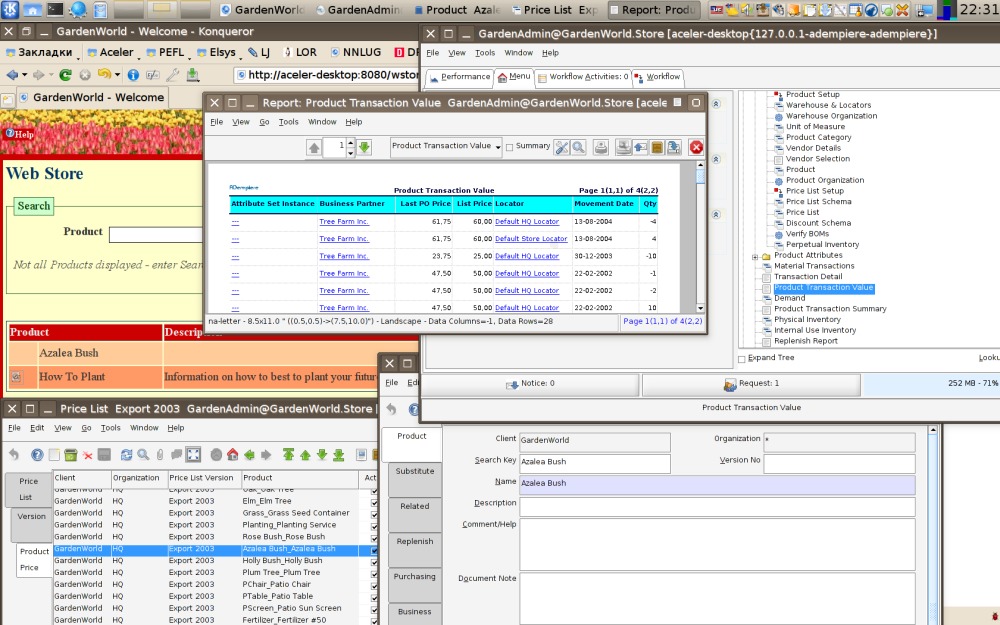The width and height of the screenshot is (1000, 625).
Task: Click the Requery refresh icon in the Price List toolbar
Action: pyautogui.click(x=126, y=455)
